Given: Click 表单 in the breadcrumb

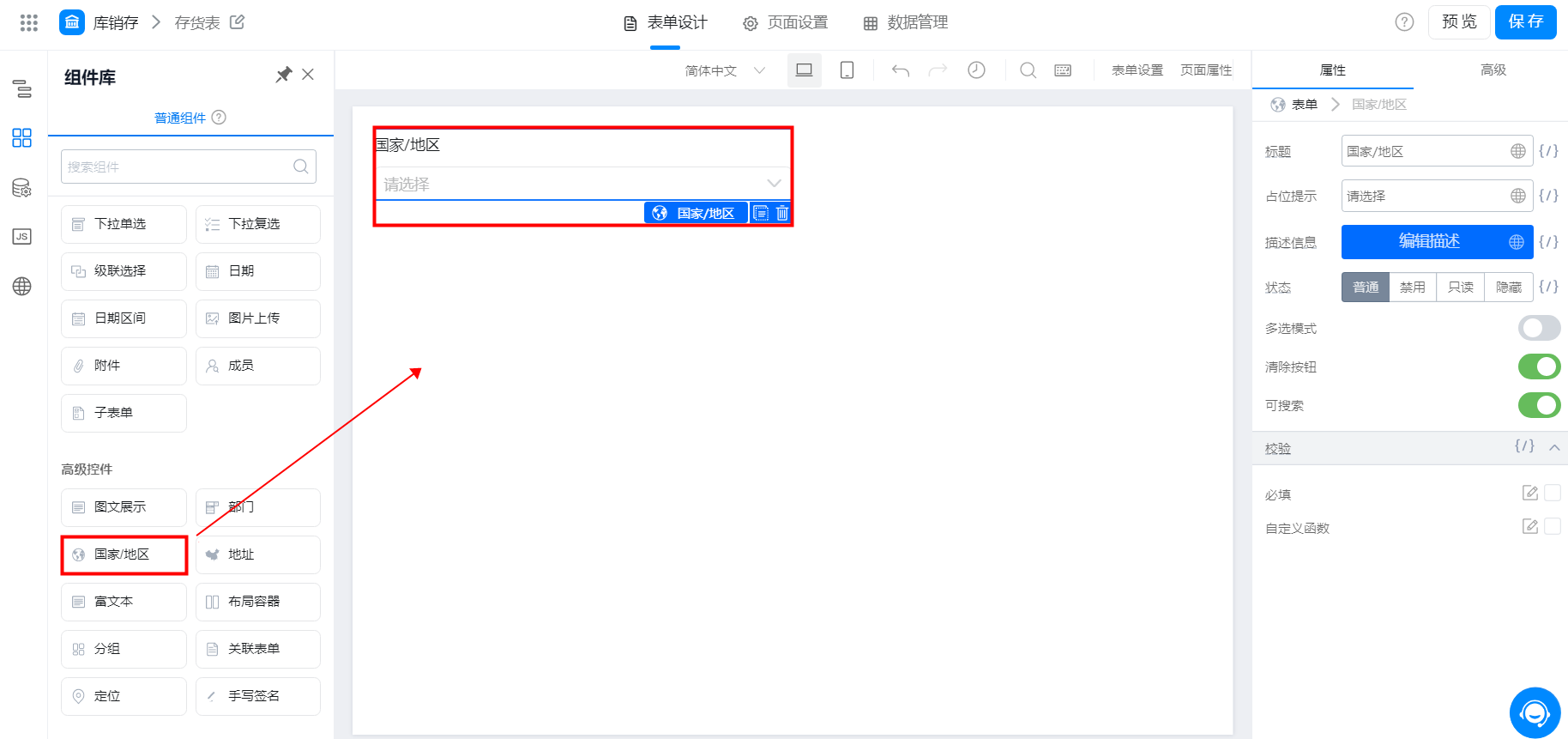Looking at the screenshot, I should (1305, 105).
